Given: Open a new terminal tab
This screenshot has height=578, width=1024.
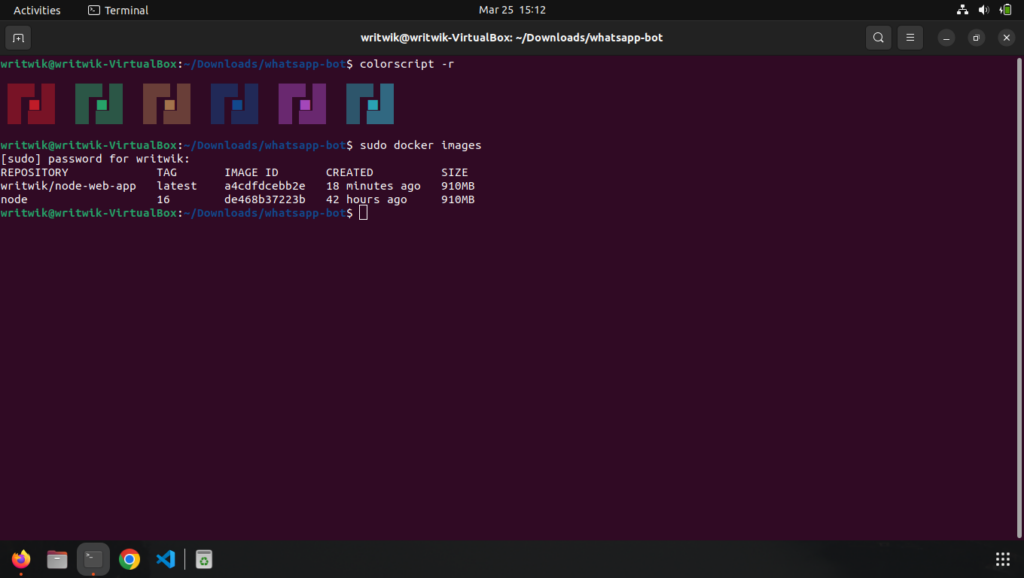Looking at the screenshot, I should [x=17, y=37].
